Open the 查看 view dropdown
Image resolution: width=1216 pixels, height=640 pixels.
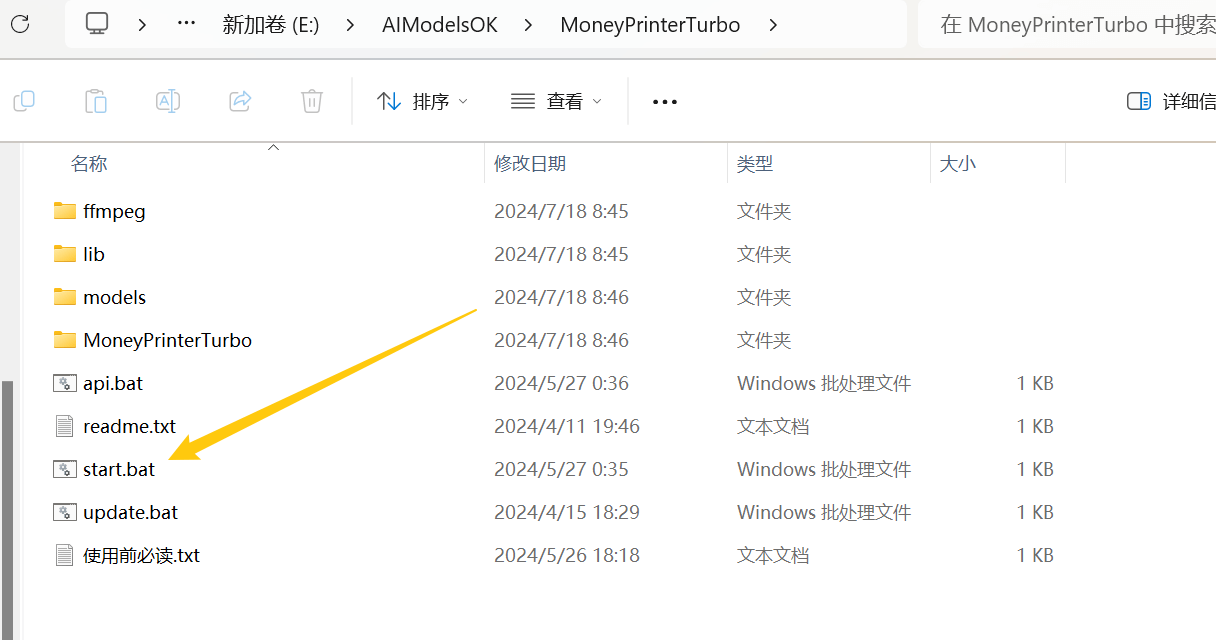pos(556,101)
